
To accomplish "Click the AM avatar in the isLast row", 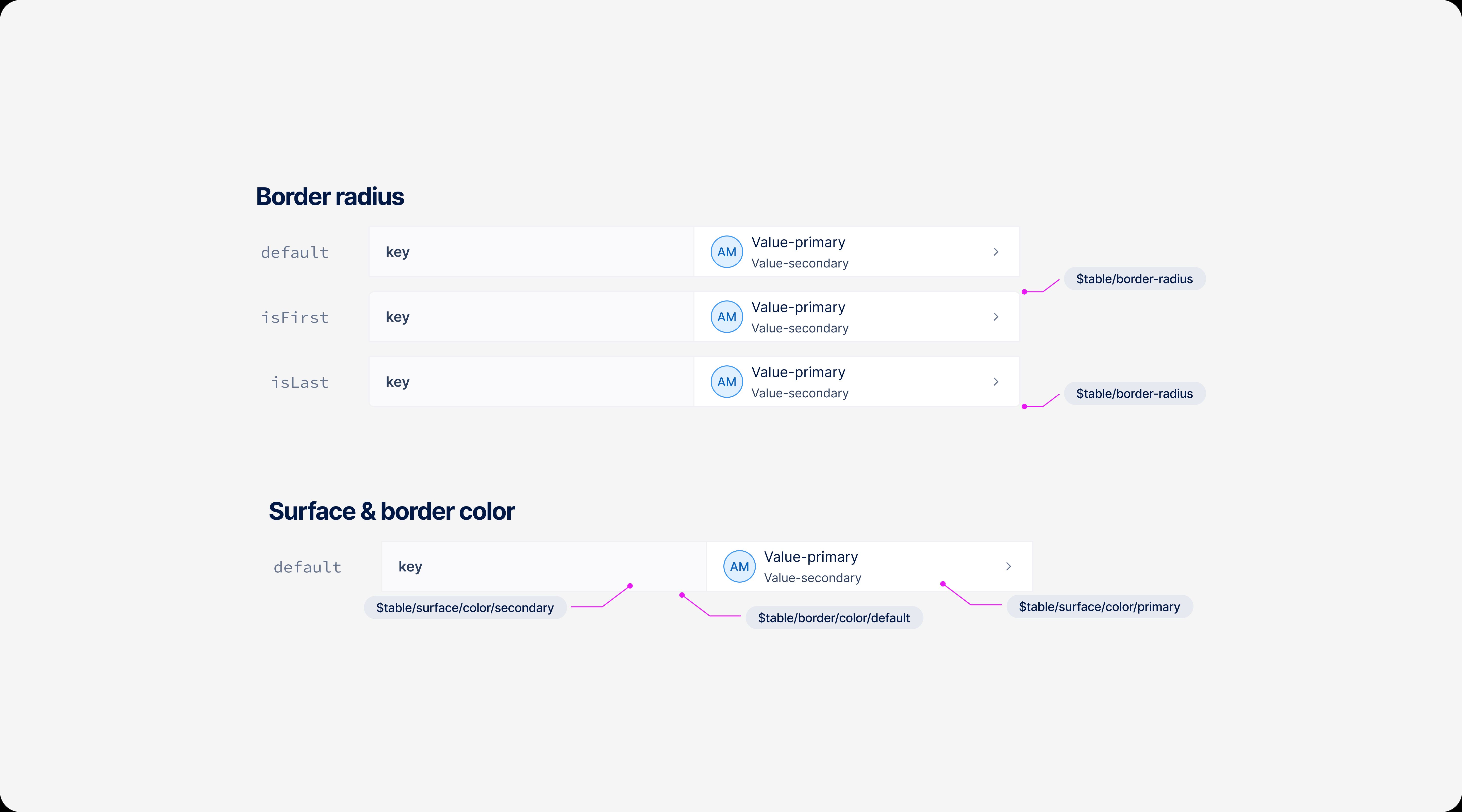I will coord(727,381).
